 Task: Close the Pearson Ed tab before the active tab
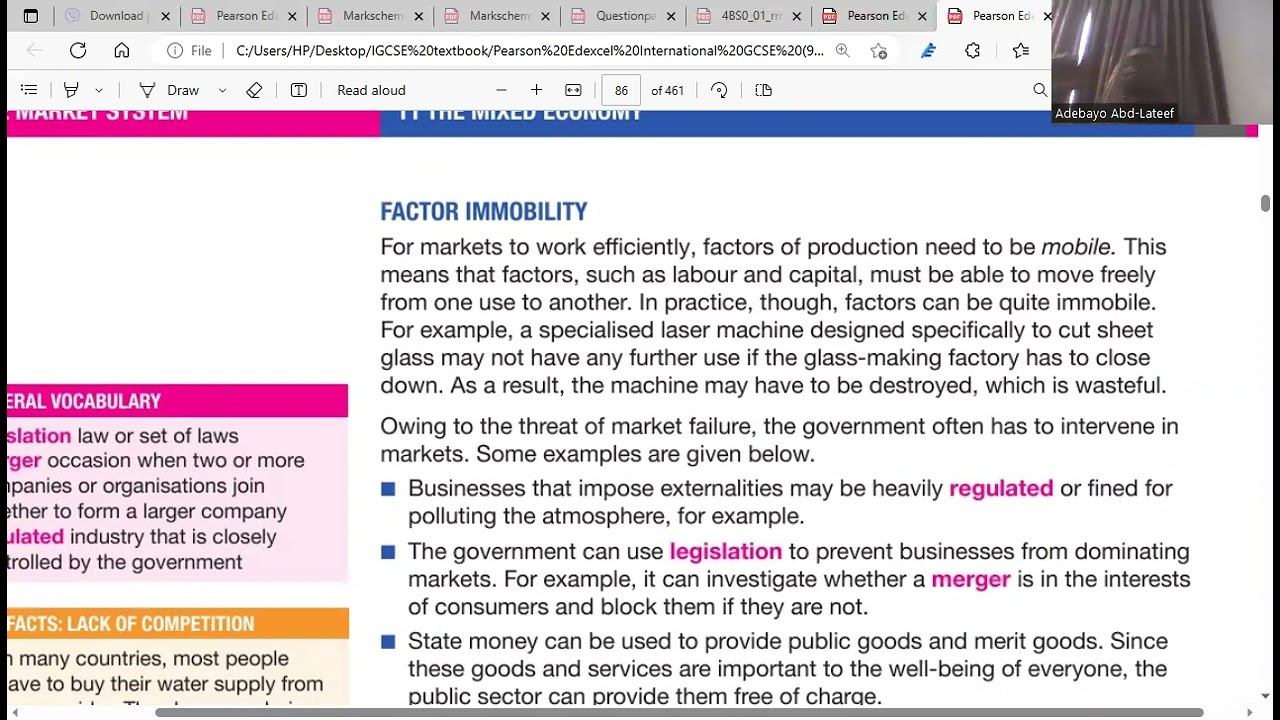coord(923,16)
